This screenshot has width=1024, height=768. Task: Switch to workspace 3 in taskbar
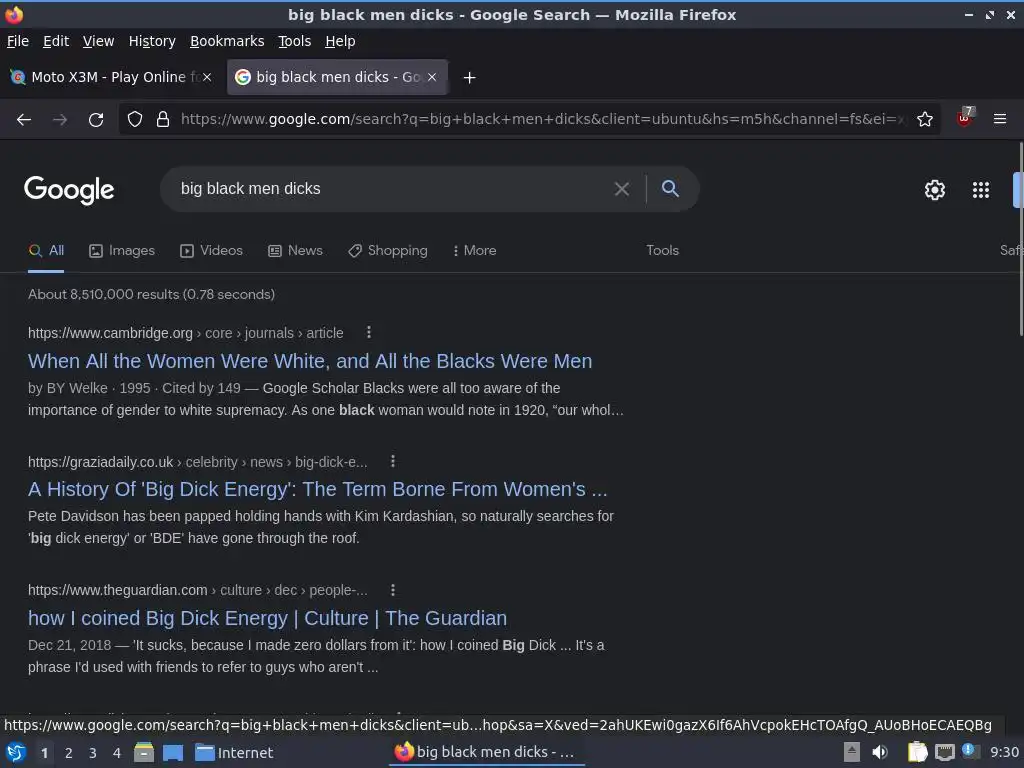[x=93, y=753]
